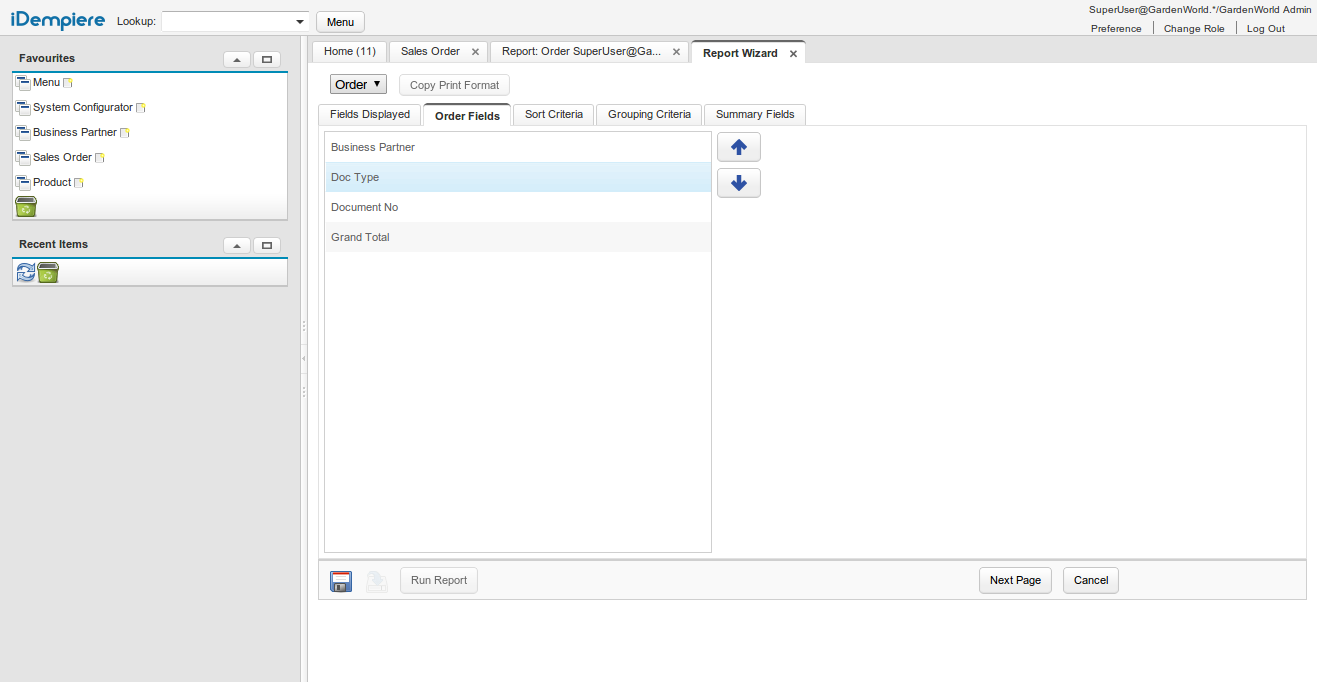Open the Summary Fields tab
1317x682 pixels.
(754, 115)
